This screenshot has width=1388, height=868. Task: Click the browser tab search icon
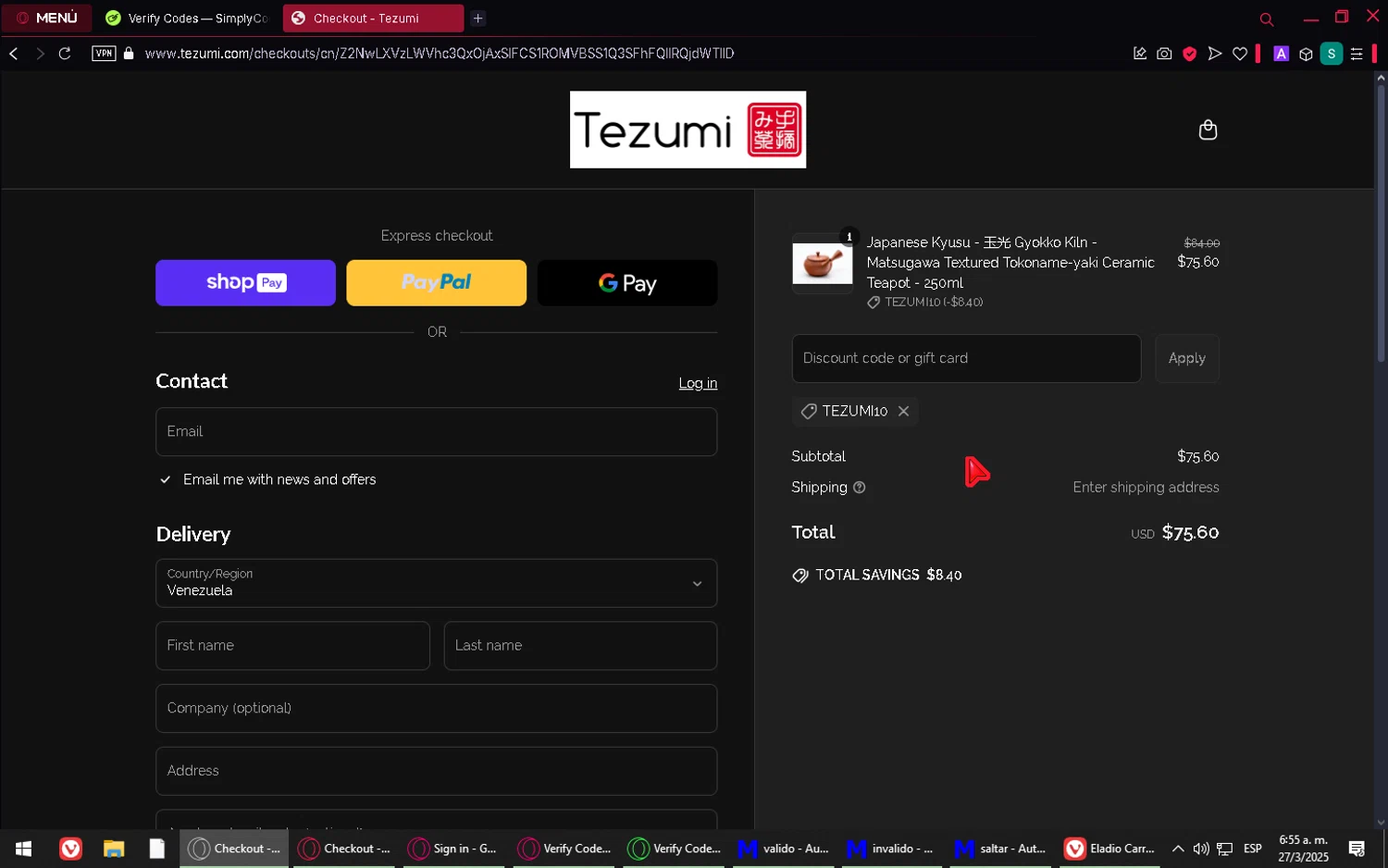(x=1267, y=19)
